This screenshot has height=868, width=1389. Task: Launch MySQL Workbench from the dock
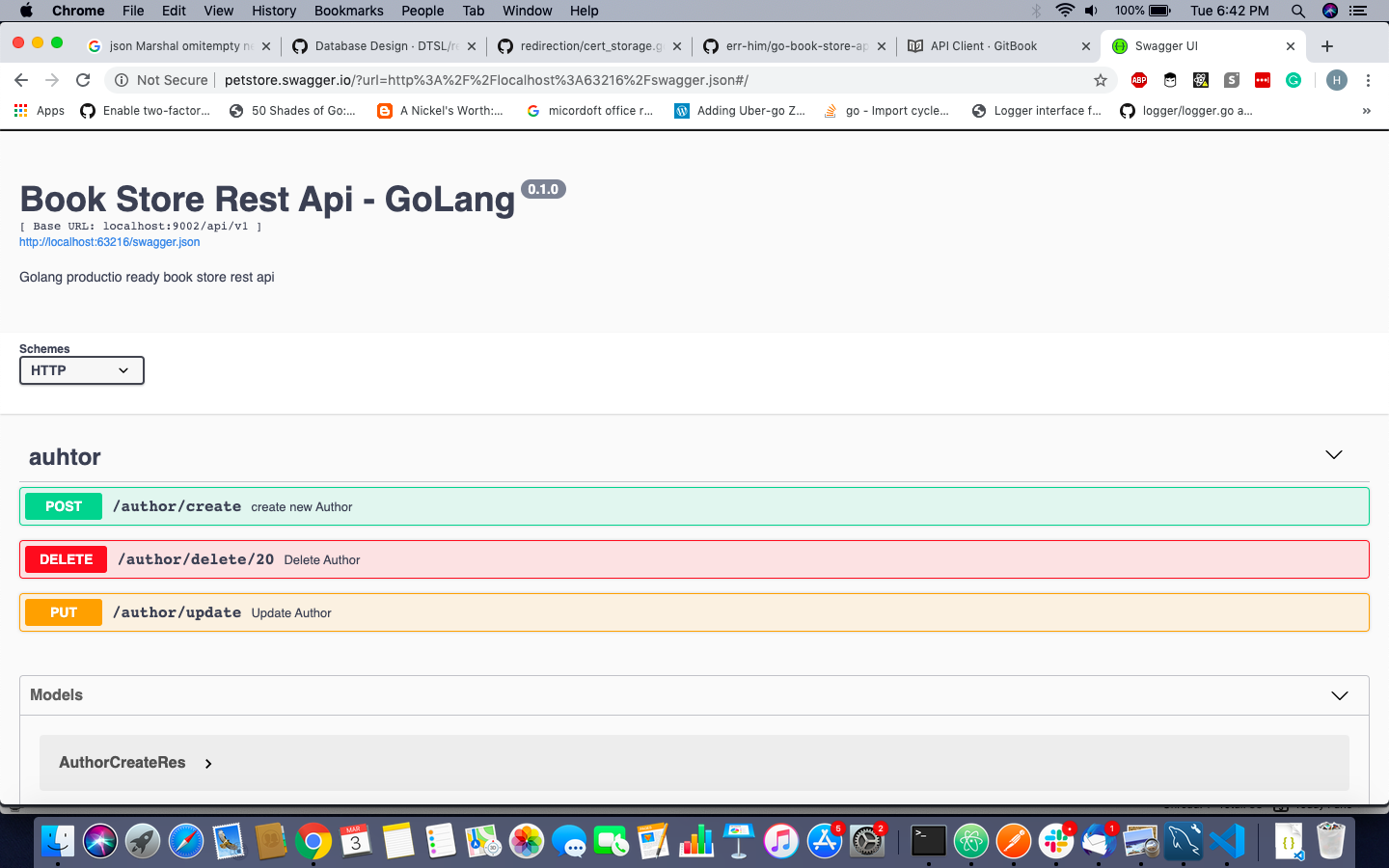click(1184, 841)
